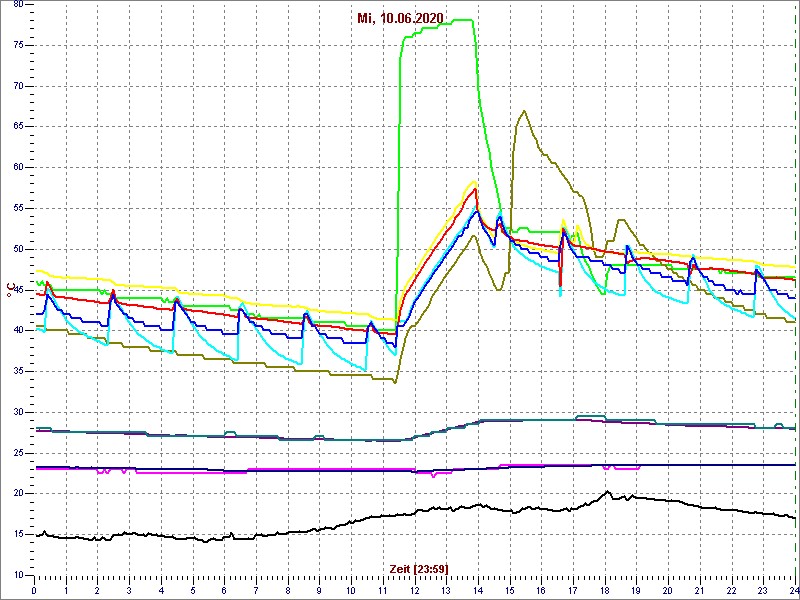Click hour '2' on the time axis

pos(97,591)
